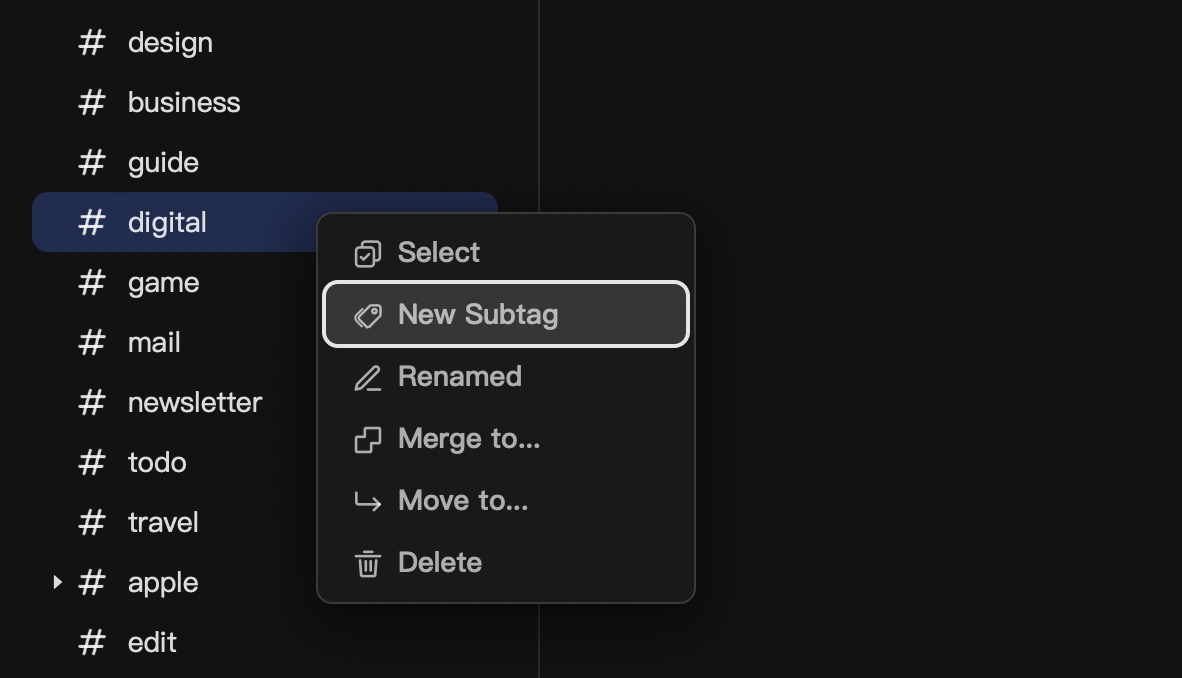This screenshot has height=678, width=1182.
Task: Click the hash icon of business tag
Action: click(91, 103)
